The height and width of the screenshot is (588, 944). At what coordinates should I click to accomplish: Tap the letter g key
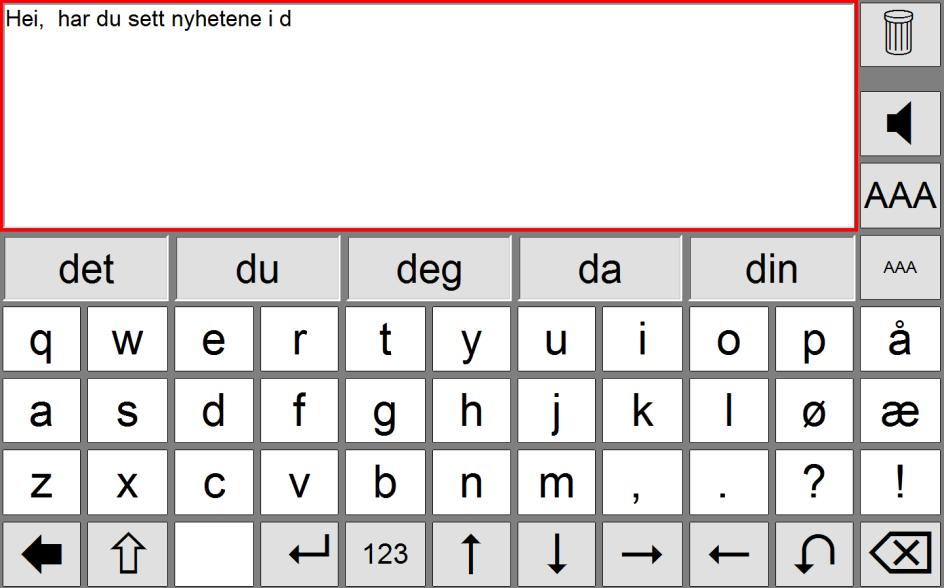tap(385, 410)
